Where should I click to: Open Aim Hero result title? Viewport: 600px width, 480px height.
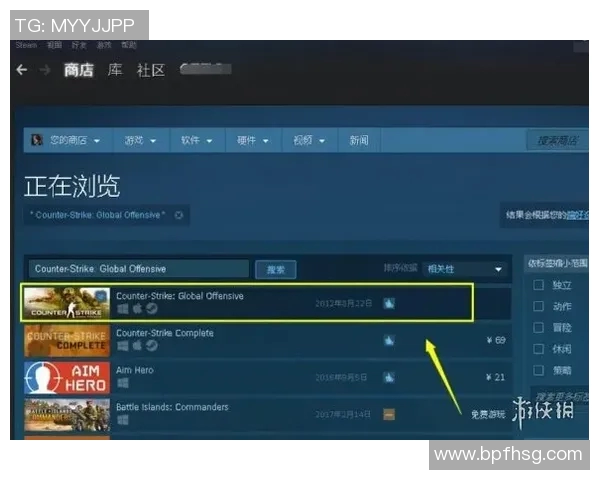point(135,370)
